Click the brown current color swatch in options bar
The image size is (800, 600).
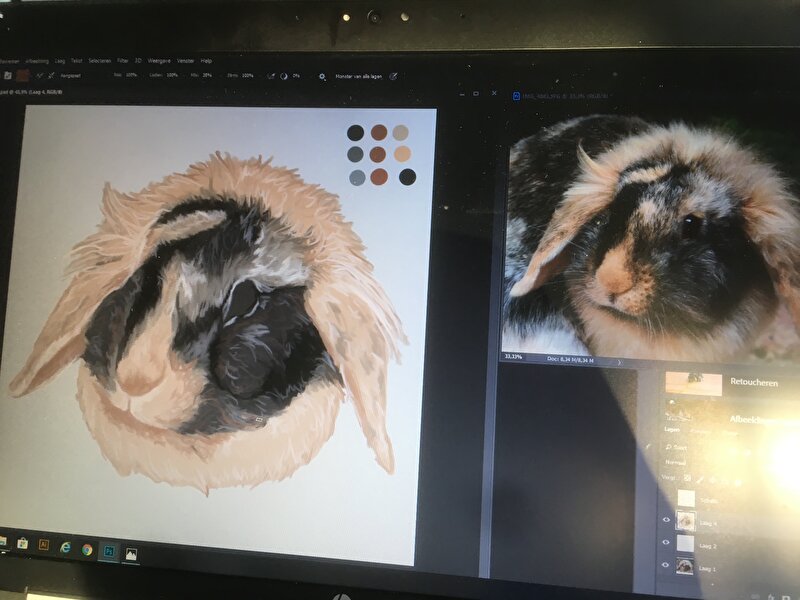(22, 76)
